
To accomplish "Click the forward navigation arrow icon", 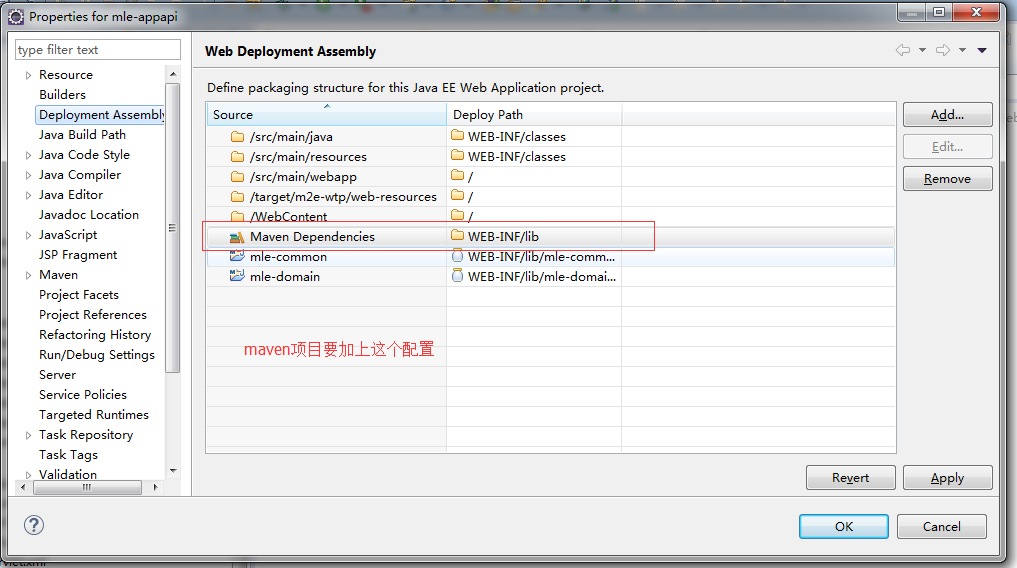I will click(942, 50).
